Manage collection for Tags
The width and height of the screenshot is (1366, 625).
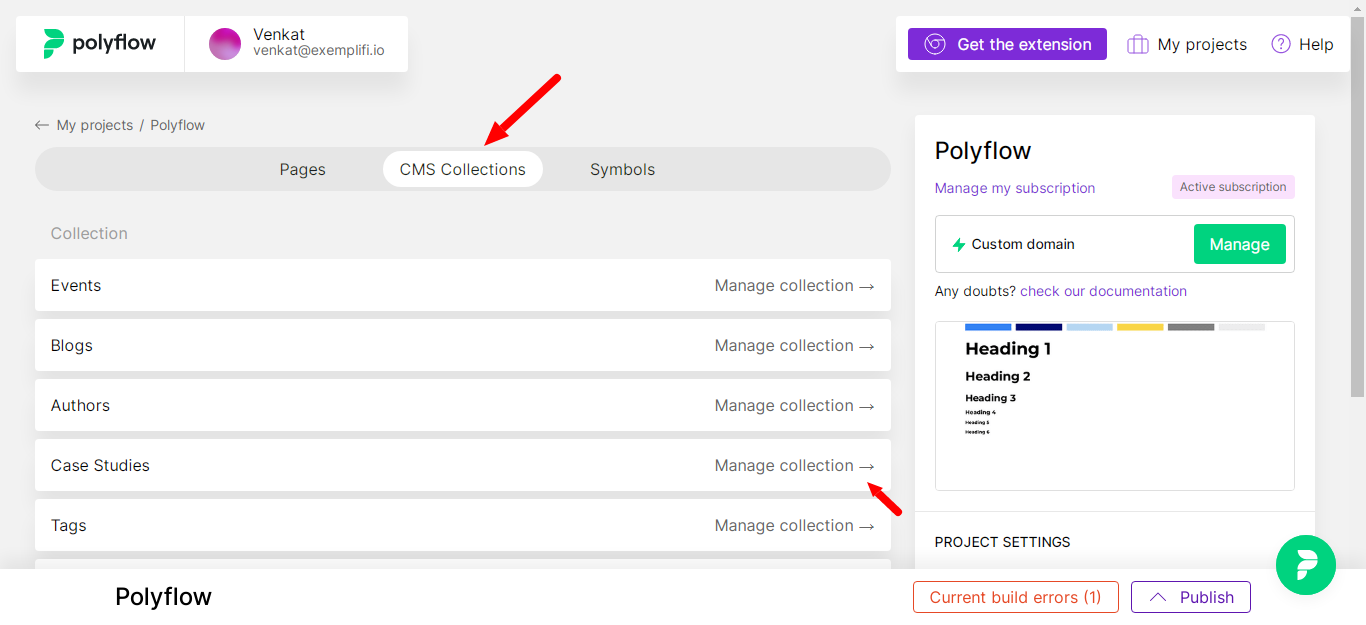[x=795, y=525]
